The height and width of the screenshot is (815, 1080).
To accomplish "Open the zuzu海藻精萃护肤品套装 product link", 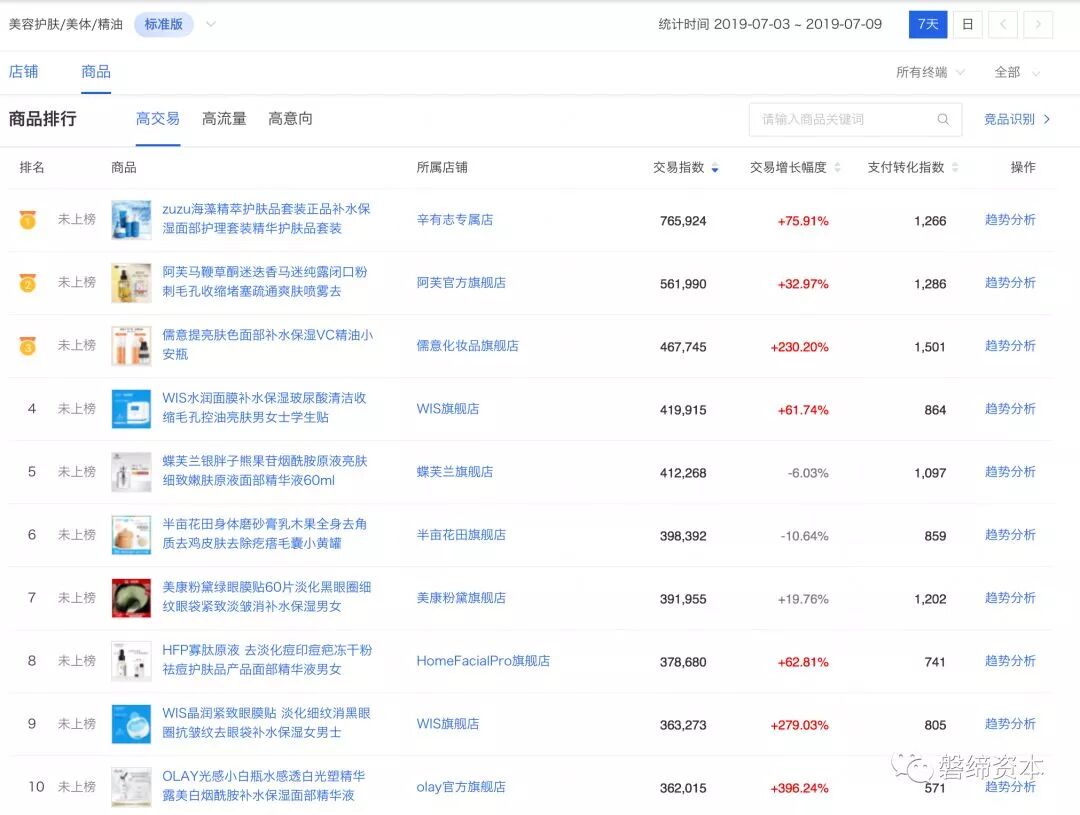I will click(x=266, y=218).
